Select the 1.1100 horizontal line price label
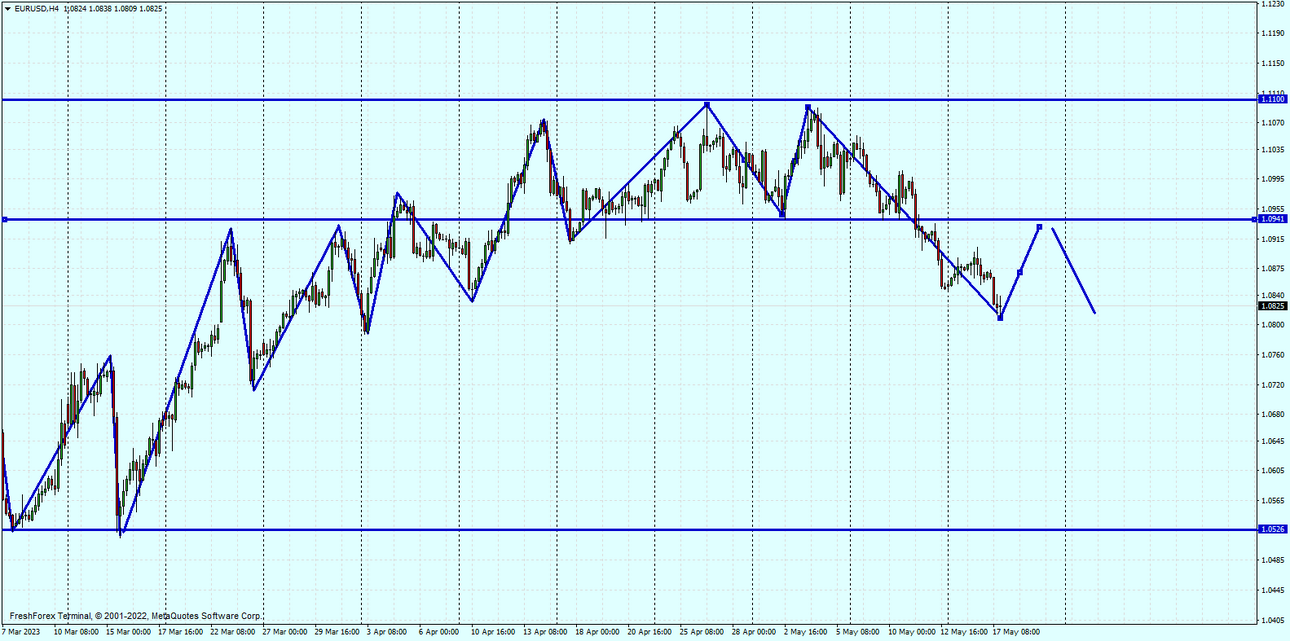This screenshot has width=1290, height=641. coord(1273,99)
